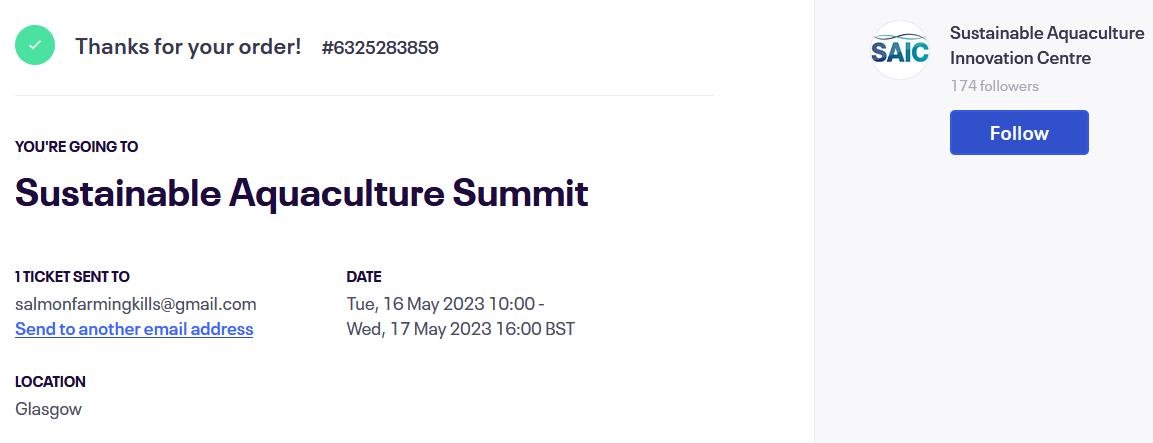Click the Sustainable Aquaculture Summit event title
Screen dimensions: 1153x443
[x=301, y=193]
